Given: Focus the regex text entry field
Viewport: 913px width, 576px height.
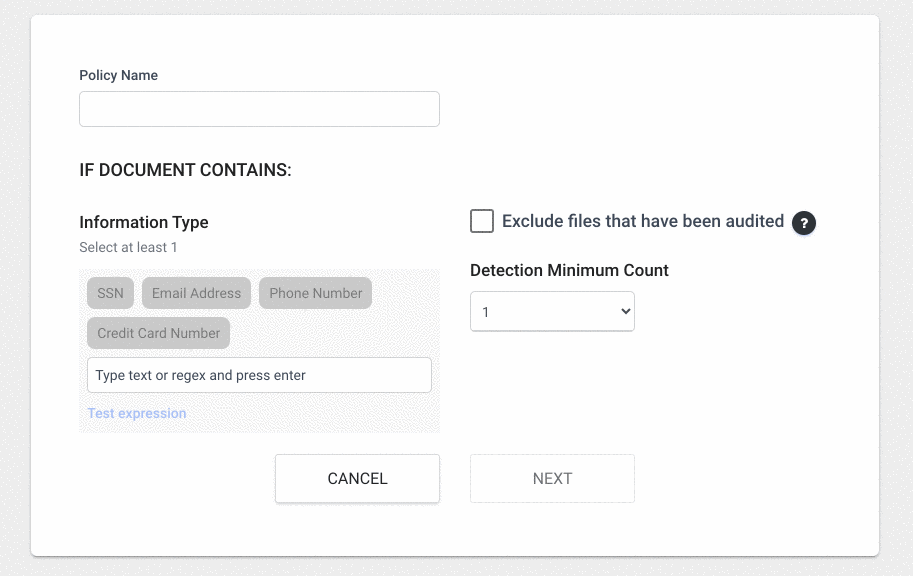Looking at the screenshot, I should 259,375.
